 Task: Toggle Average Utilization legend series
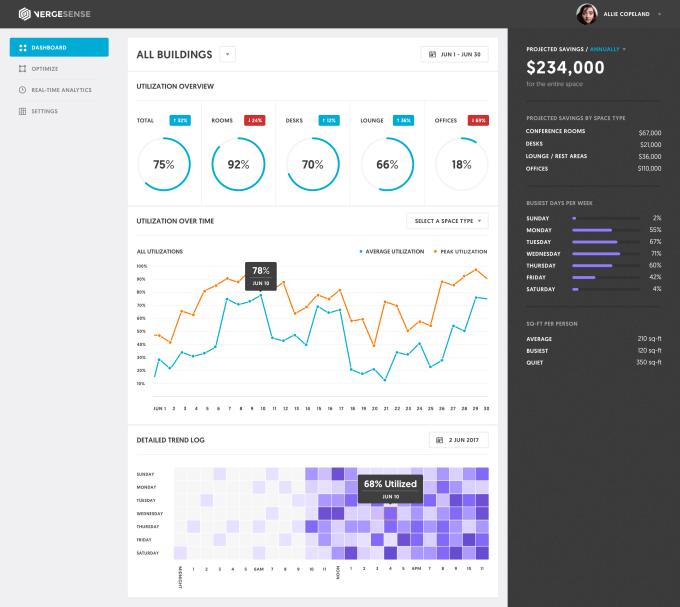[x=392, y=251]
